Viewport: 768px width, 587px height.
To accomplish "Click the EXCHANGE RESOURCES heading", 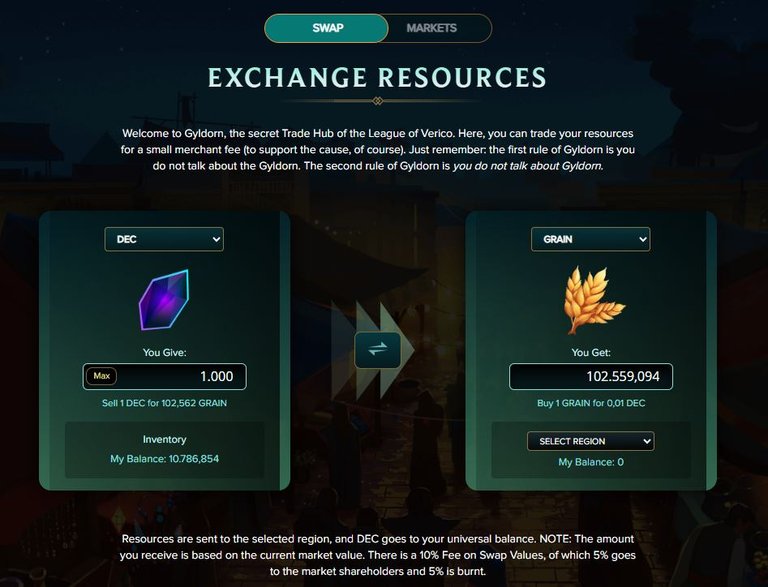I will coord(377,77).
